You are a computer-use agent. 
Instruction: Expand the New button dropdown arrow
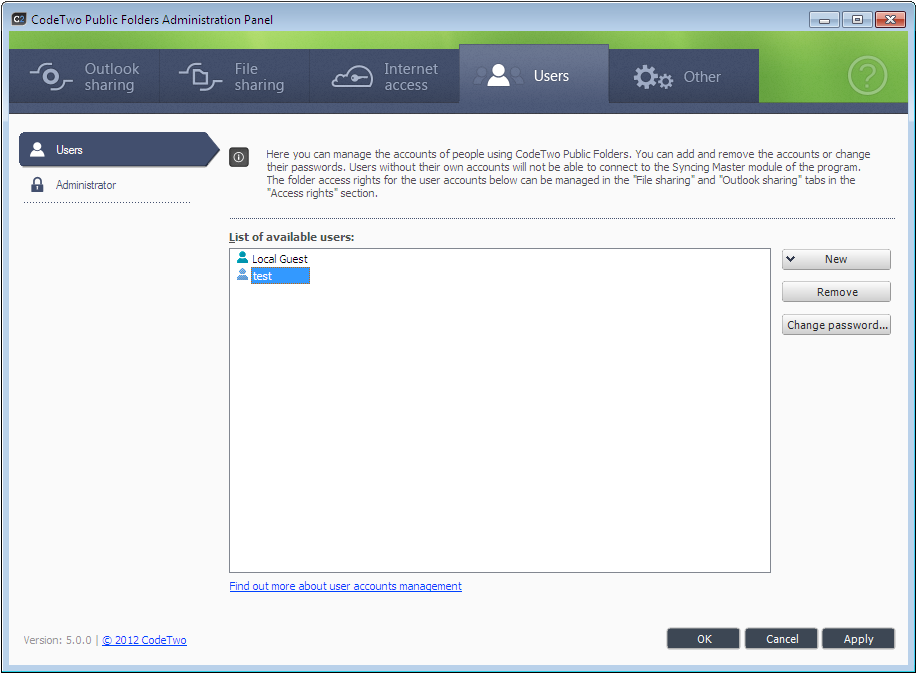tap(790, 259)
